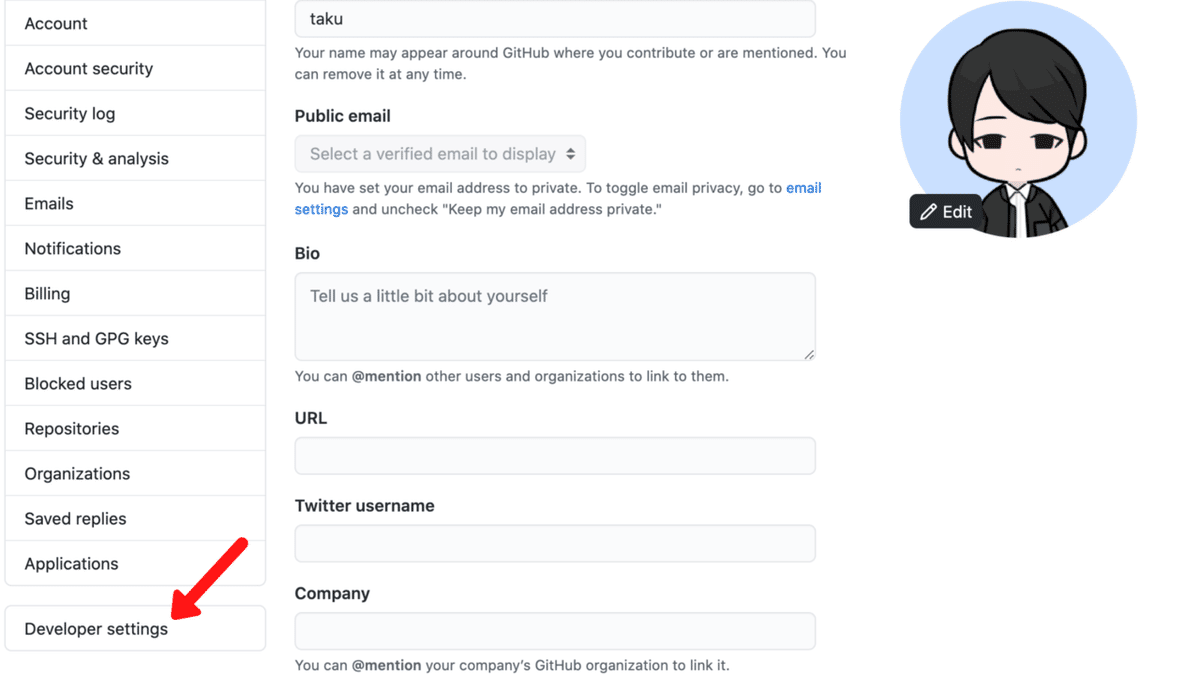Viewport: 1200px width, 675px height.
Task: Click the URL input field
Action: [555, 456]
